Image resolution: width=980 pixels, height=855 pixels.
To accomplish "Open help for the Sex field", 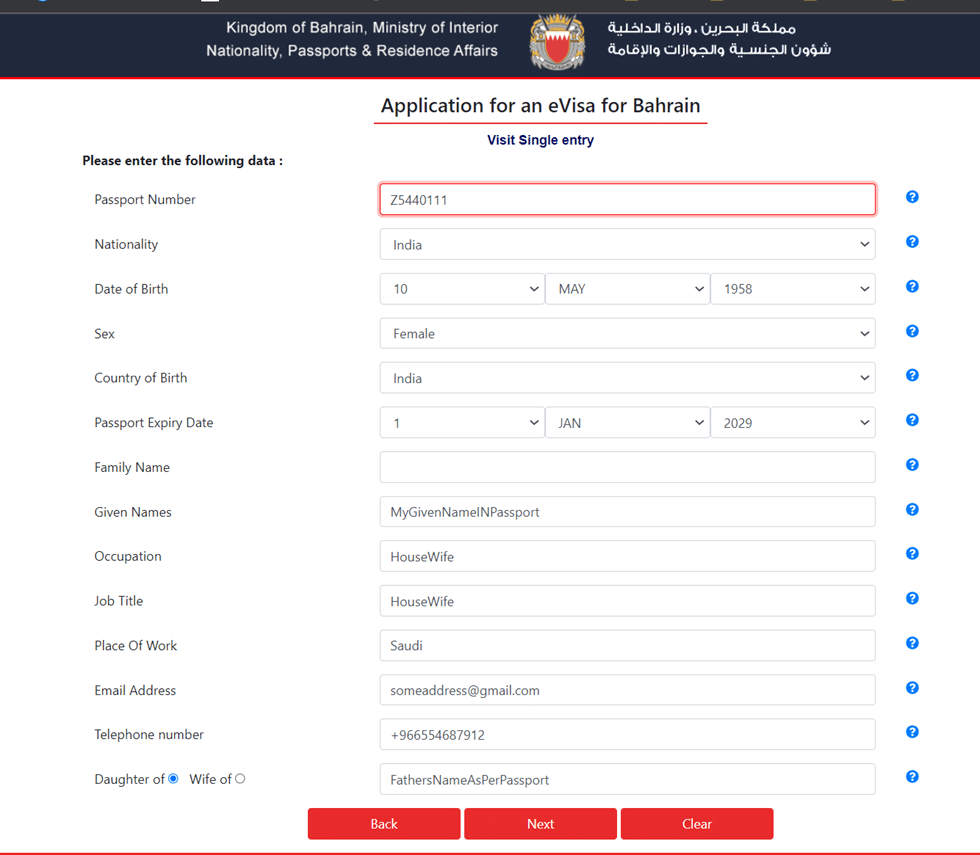I will [x=911, y=331].
